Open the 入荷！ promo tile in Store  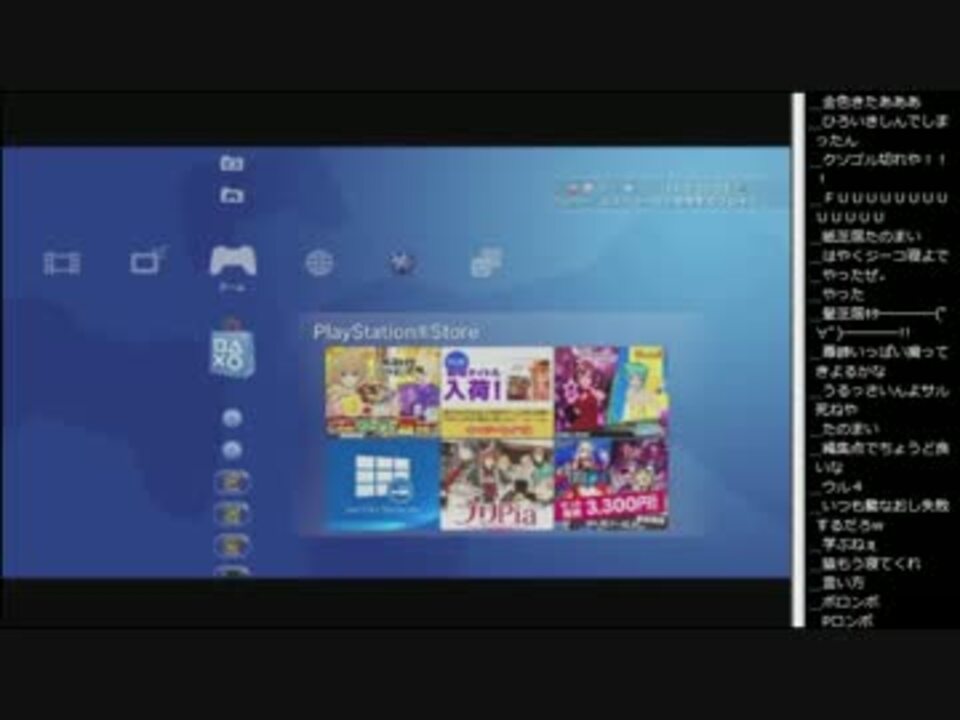coord(497,392)
